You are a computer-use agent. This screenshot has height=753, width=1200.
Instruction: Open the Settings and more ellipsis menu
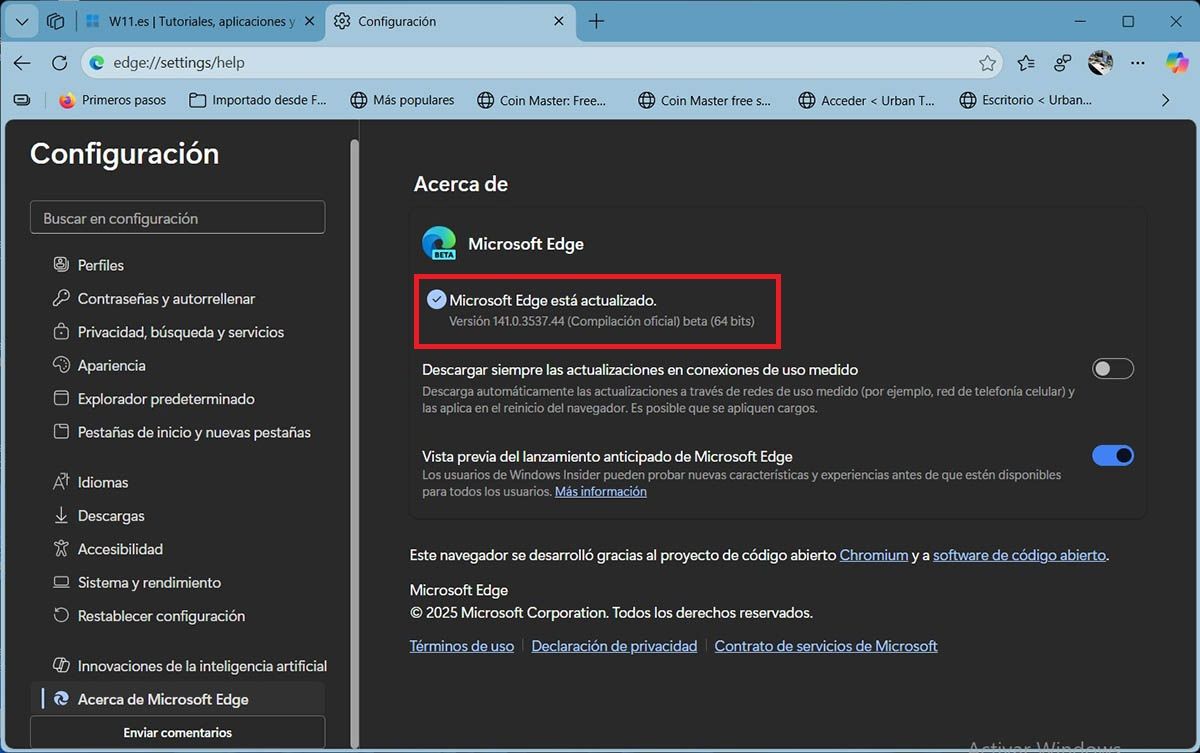pos(1138,63)
